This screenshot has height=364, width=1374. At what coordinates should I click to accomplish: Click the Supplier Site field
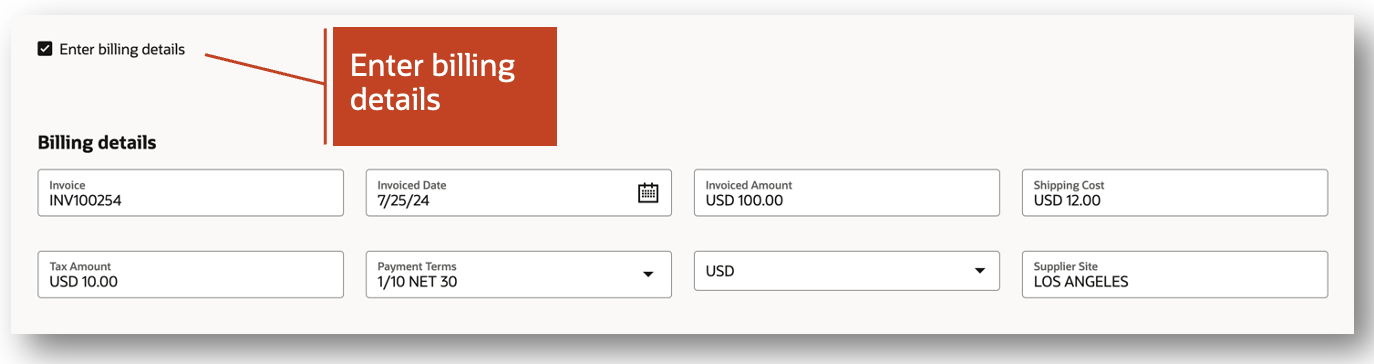click(x=1175, y=274)
